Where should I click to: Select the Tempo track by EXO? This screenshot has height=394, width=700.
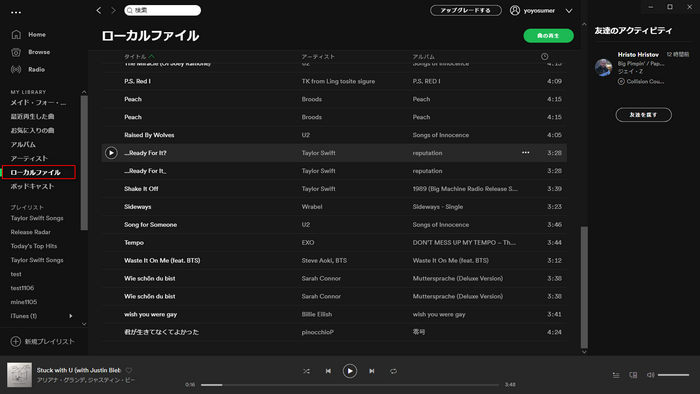coord(334,242)
